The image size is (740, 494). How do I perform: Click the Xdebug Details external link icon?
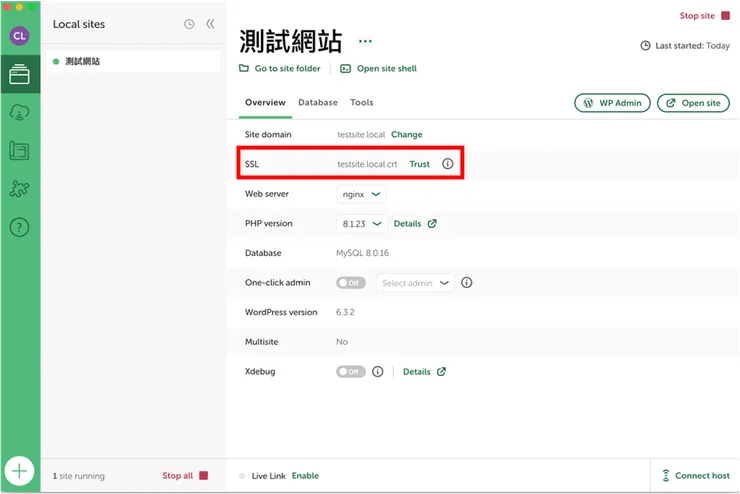441,372
